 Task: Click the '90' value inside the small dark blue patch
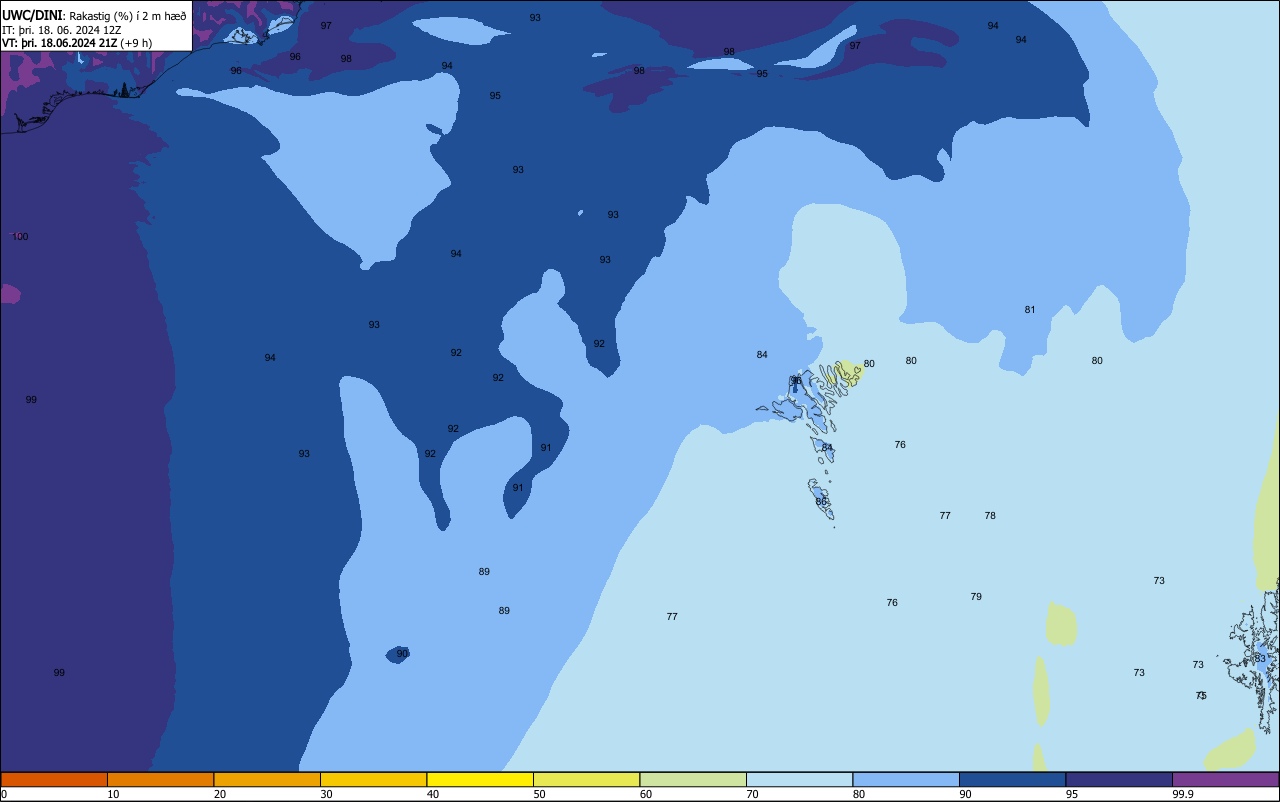coord(402,654)
